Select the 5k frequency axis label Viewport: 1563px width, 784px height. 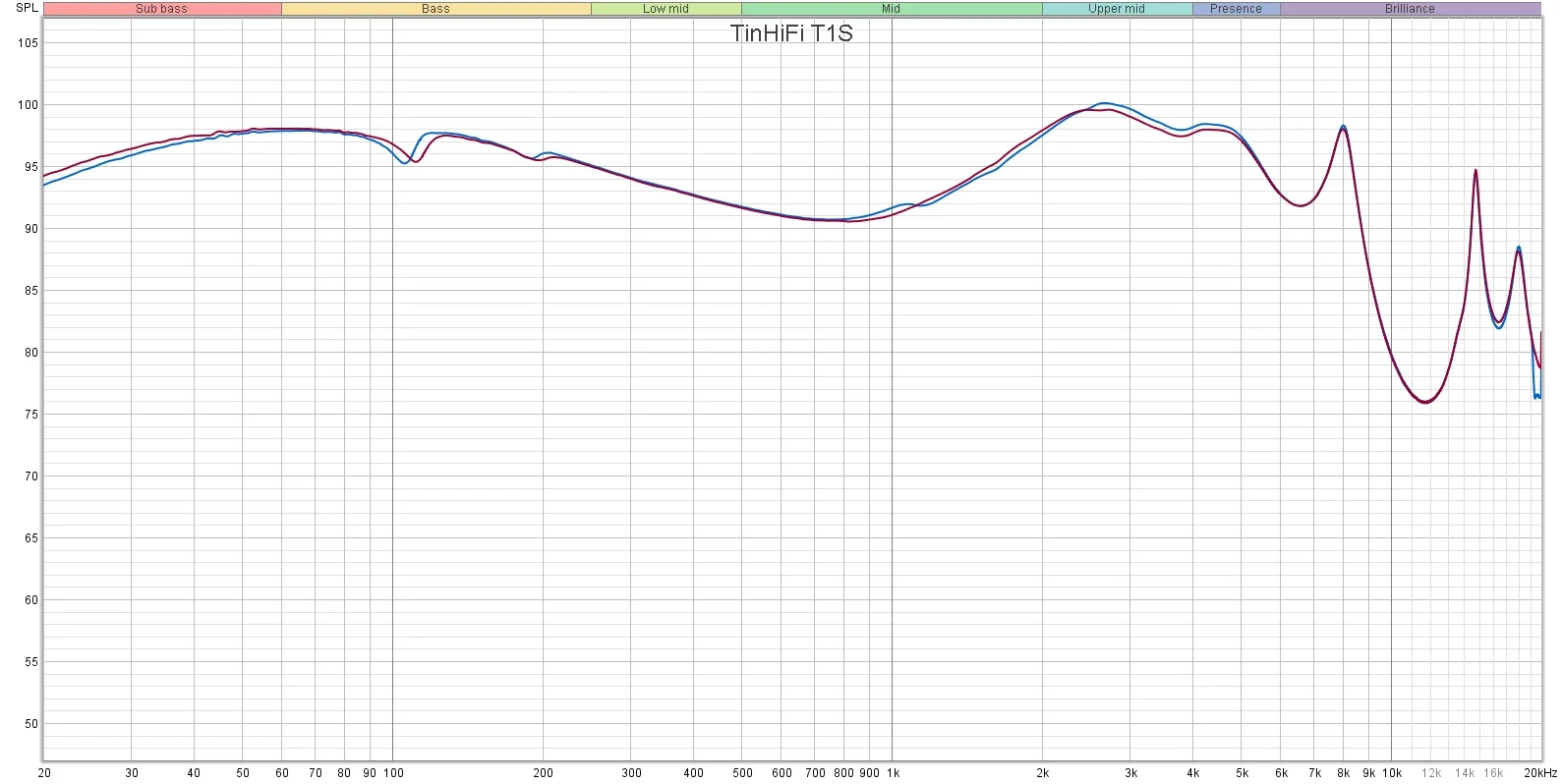1242,773
